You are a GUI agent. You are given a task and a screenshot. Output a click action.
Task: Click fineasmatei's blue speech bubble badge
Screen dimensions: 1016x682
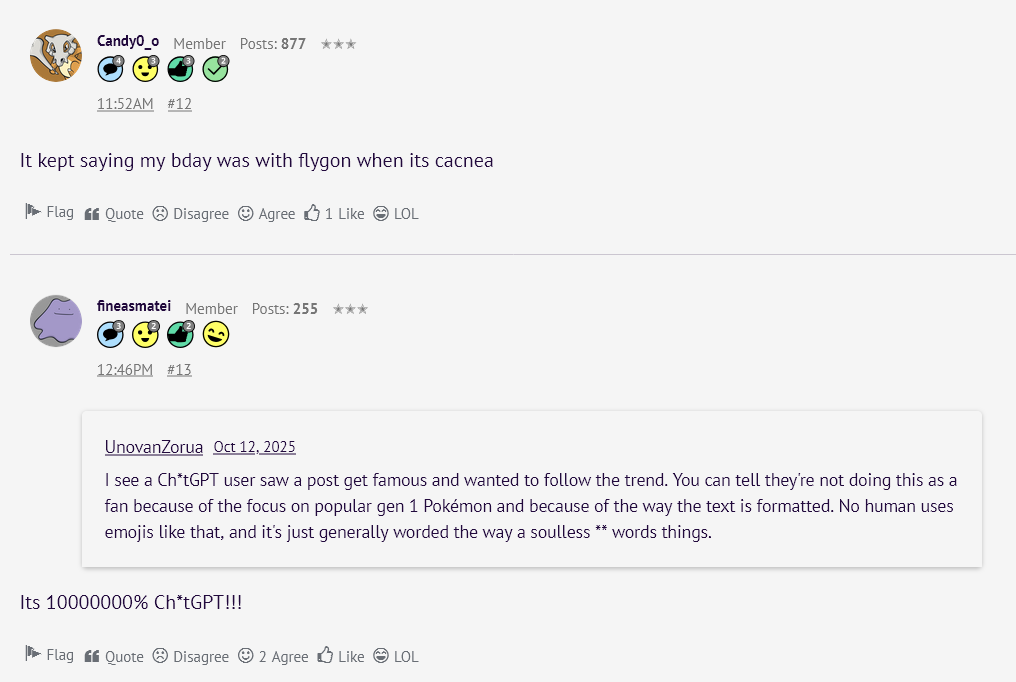click(x=110, y=334)
